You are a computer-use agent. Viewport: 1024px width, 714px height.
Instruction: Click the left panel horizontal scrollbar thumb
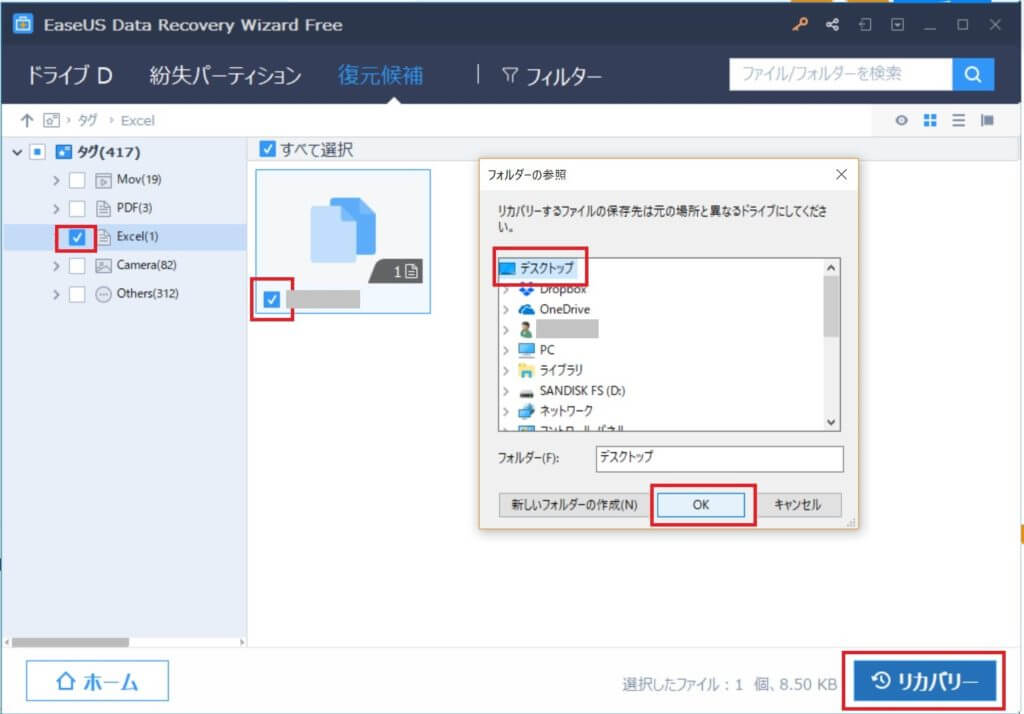[71, 642]
